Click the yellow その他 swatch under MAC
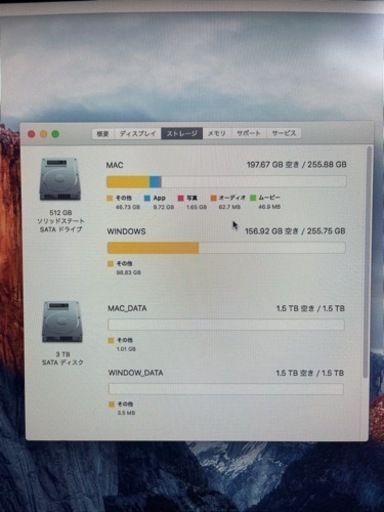The height and width of the screenshot is (512, 384). [x=109, y=198]
